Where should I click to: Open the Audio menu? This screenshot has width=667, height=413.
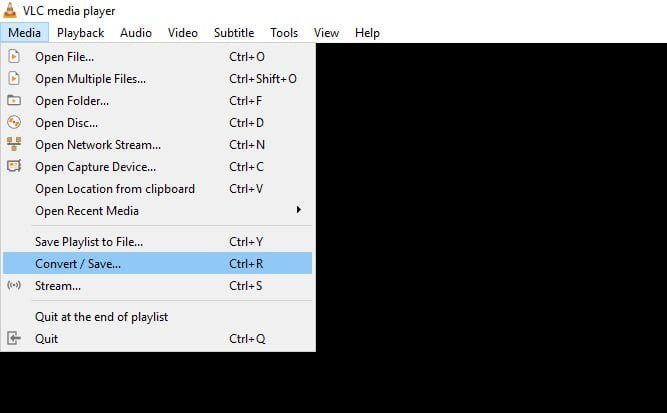(136, 33)
